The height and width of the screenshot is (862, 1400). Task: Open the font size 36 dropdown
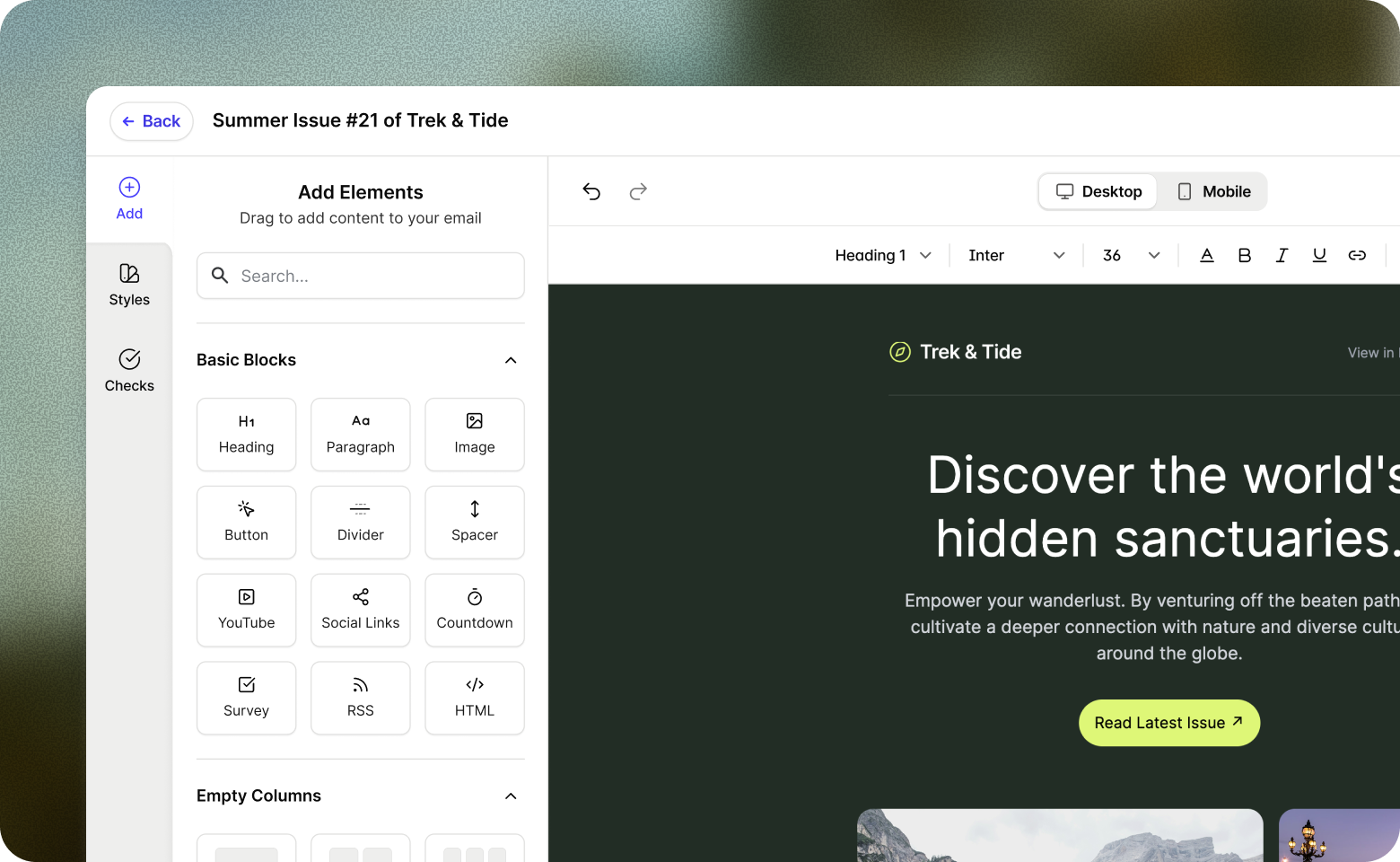(1131, 256)
